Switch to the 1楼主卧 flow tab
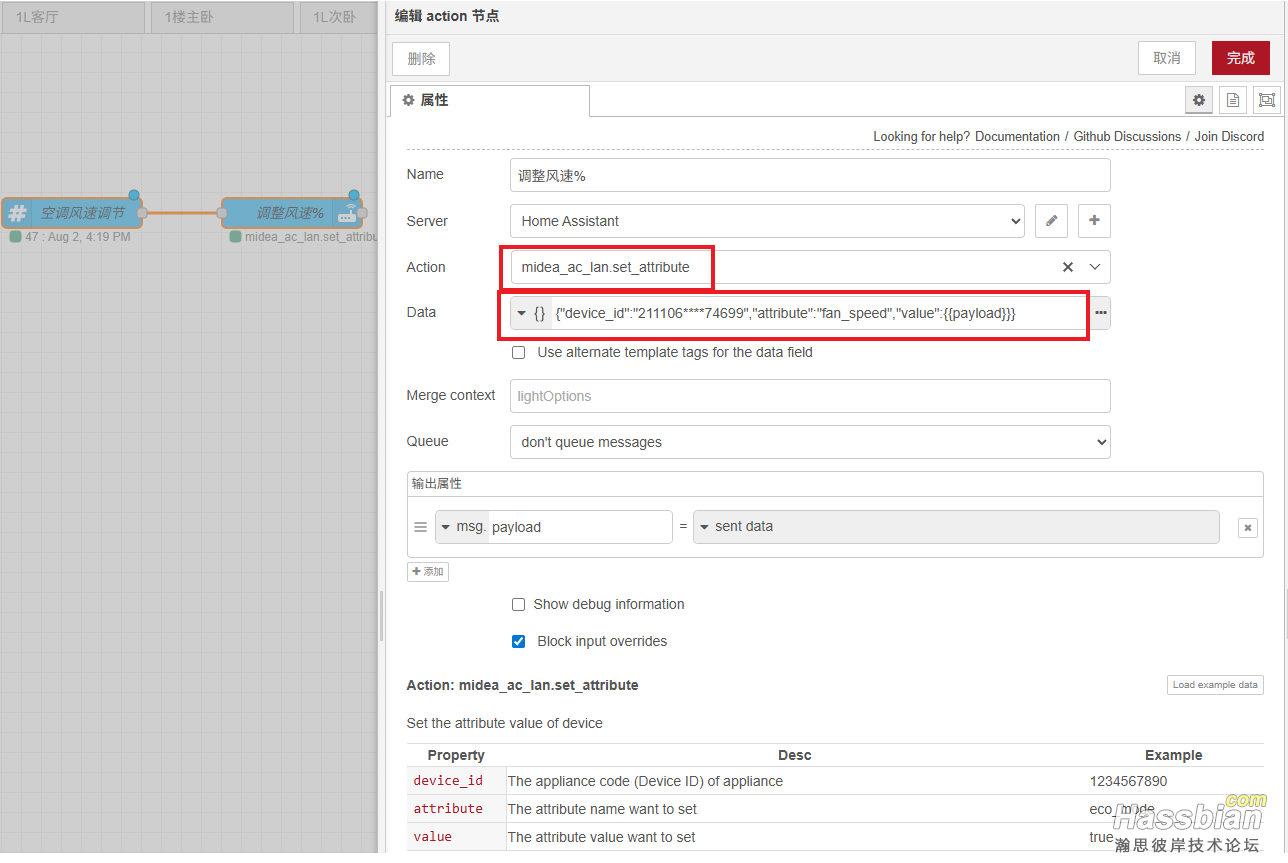 coord(223,17)
